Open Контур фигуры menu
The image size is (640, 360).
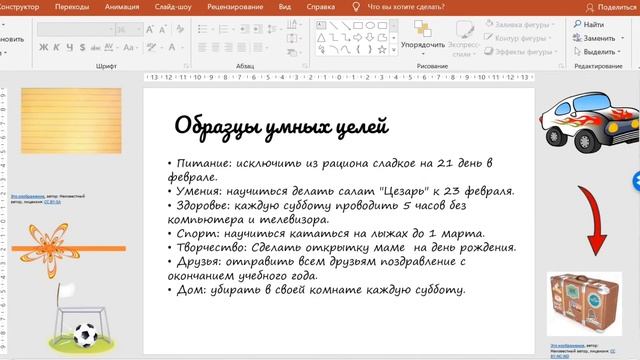[x=518, y=38]
